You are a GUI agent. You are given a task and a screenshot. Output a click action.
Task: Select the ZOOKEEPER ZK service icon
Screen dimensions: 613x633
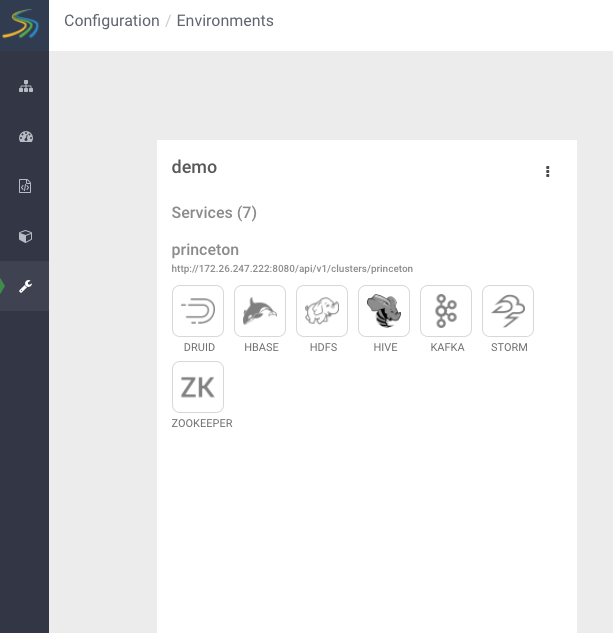(x=198, y=387)
